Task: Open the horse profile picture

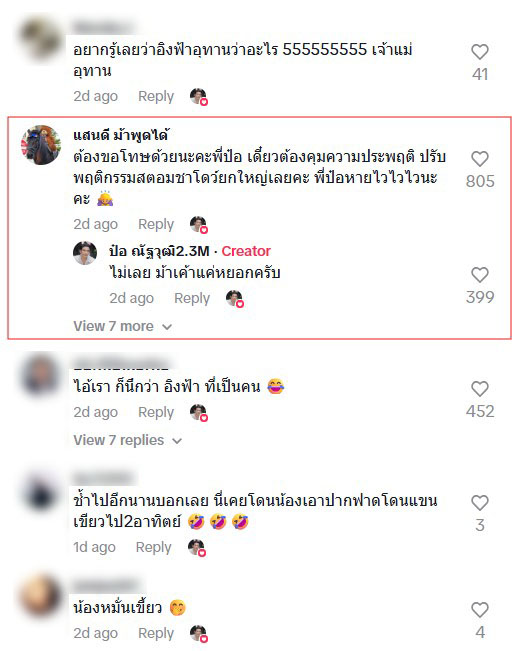Action: point(41,145)
